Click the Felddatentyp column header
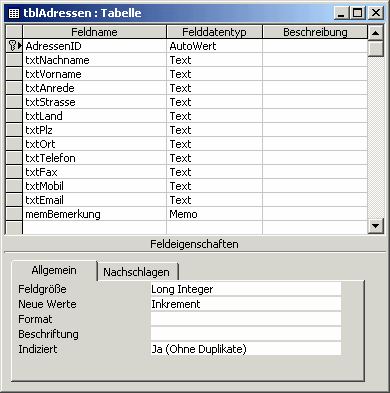 [x=214, y=32]
